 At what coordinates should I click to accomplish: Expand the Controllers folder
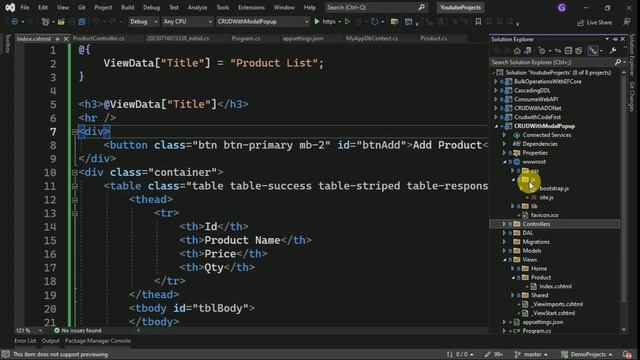(504, 224)
